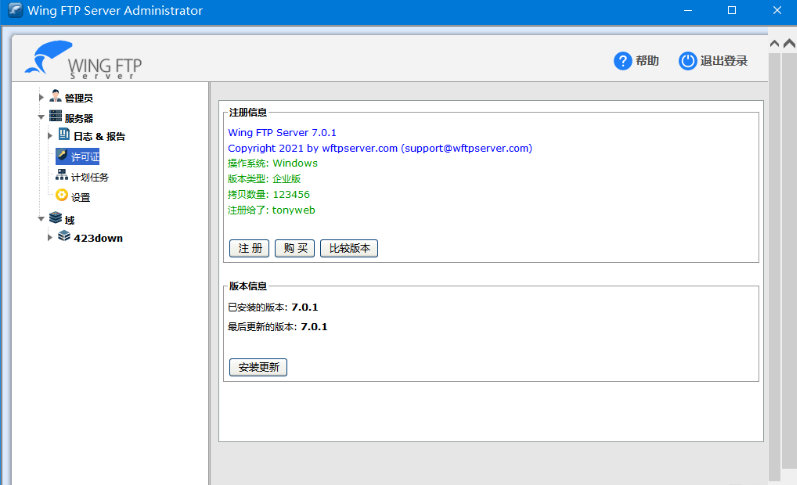Select 服务器 in the navigation tree
Screen dimensions: 797x485
tap(79, 118)
